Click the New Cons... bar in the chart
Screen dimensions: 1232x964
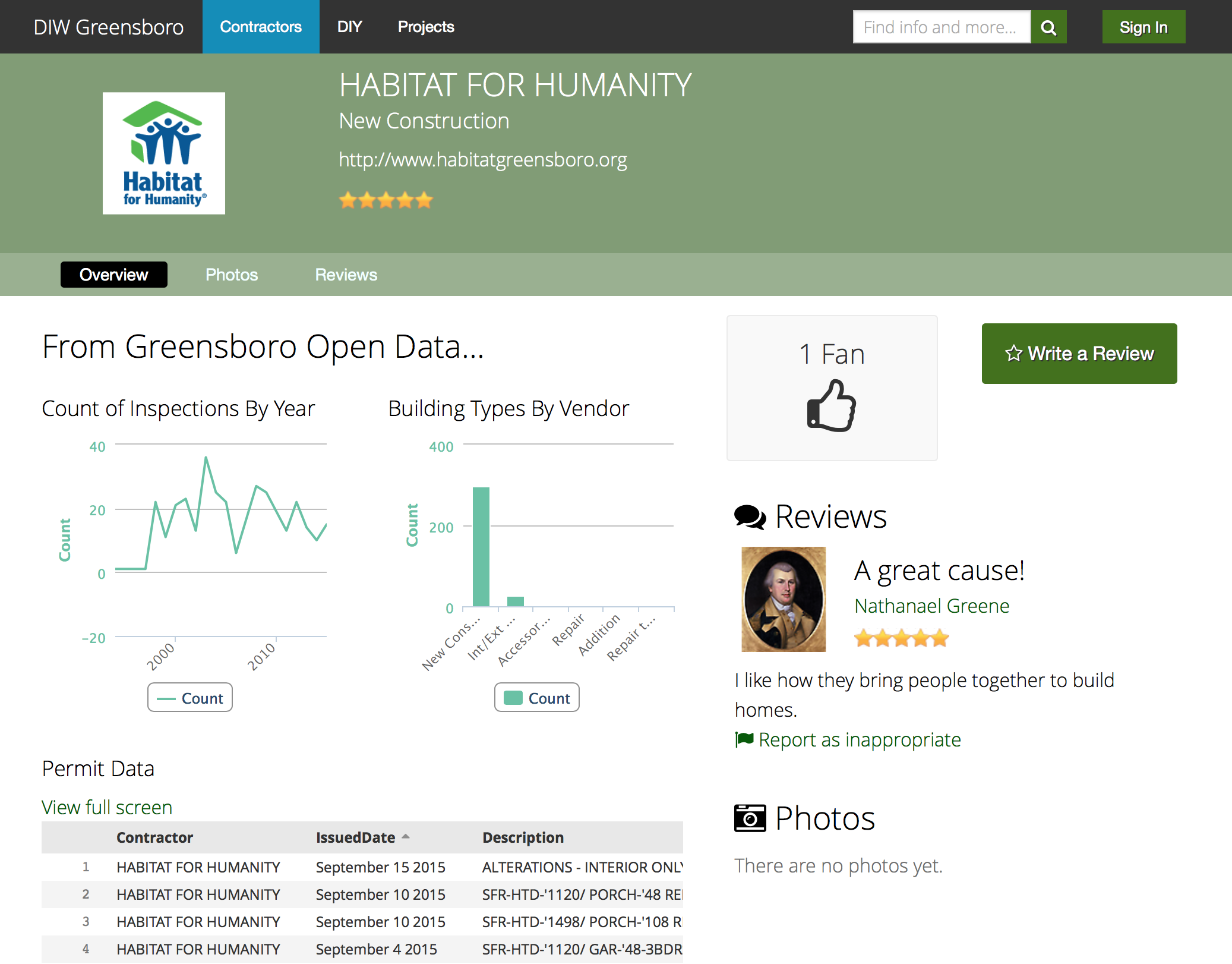point(481,547)
